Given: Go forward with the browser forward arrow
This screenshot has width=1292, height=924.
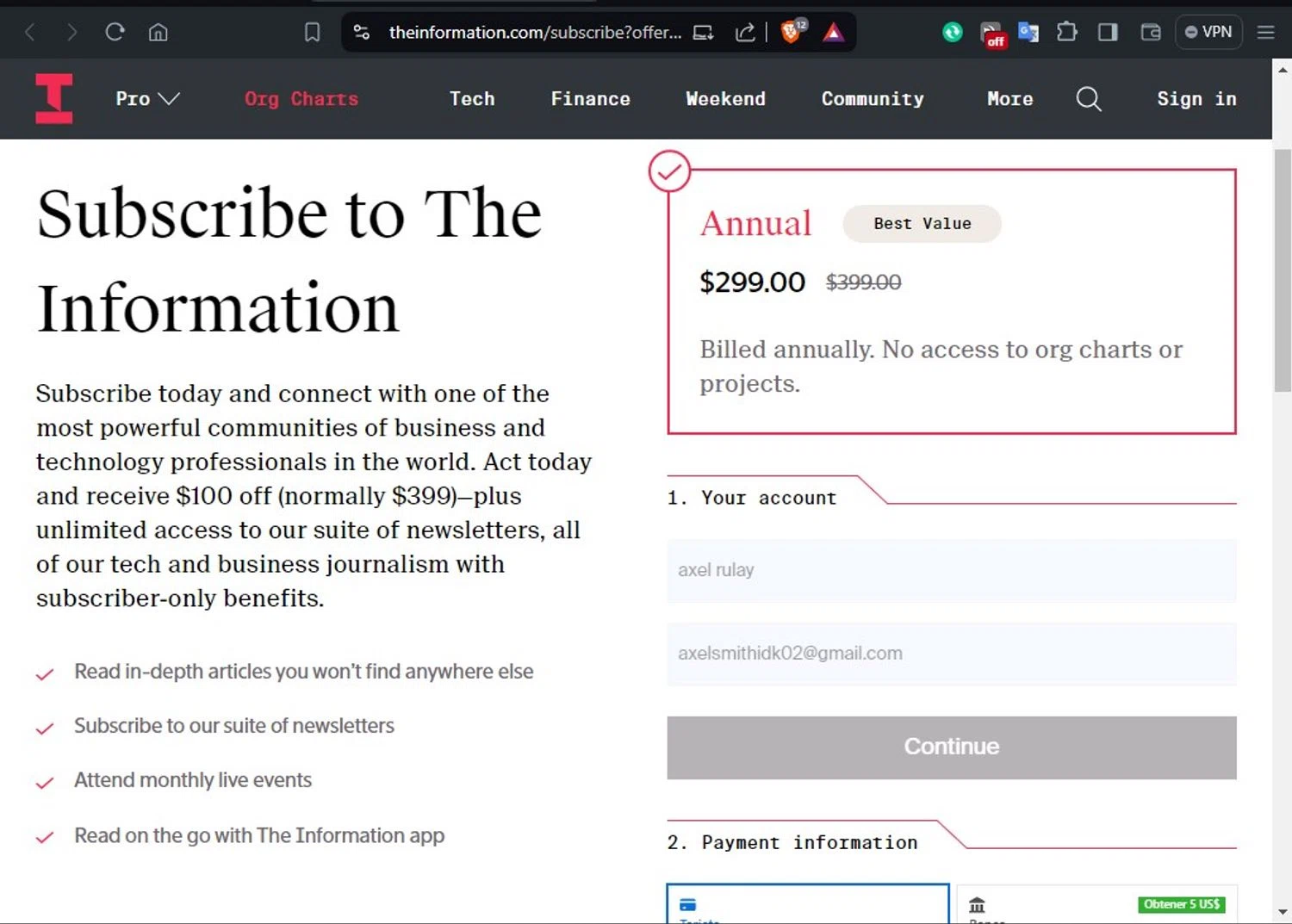Looking at the screenshot, I should [72, 33].
